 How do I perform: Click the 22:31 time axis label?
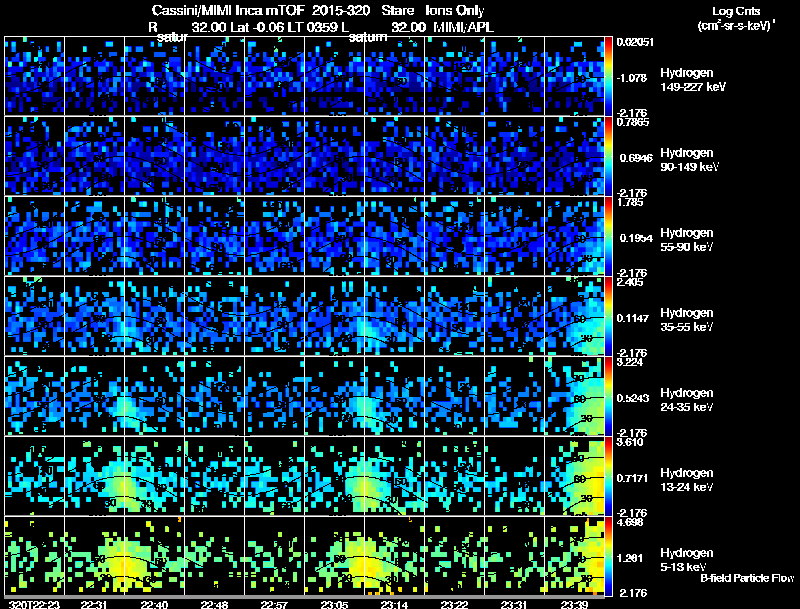pos(94,605)
